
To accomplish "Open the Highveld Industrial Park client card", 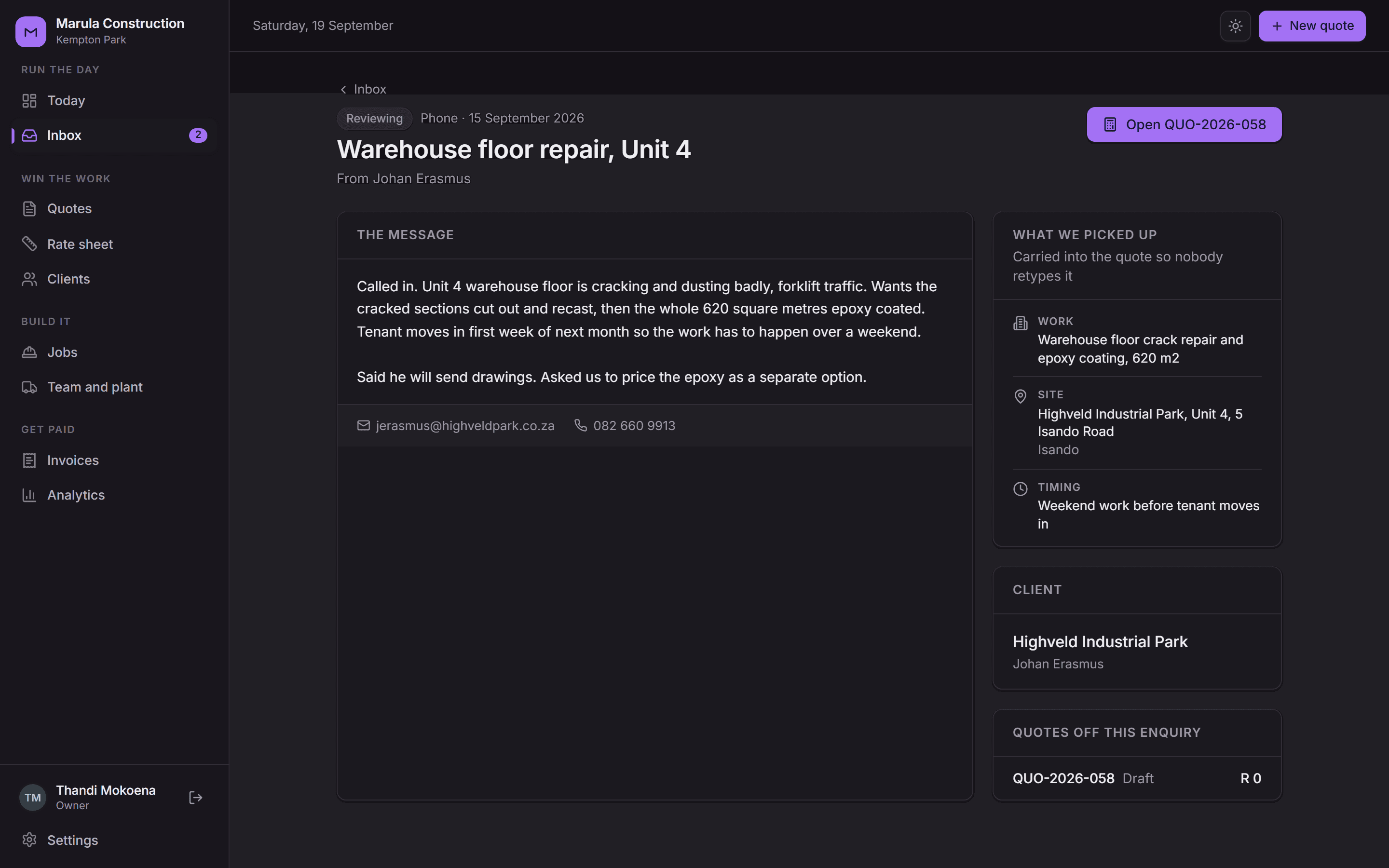I will click(x=1136, y=651).
